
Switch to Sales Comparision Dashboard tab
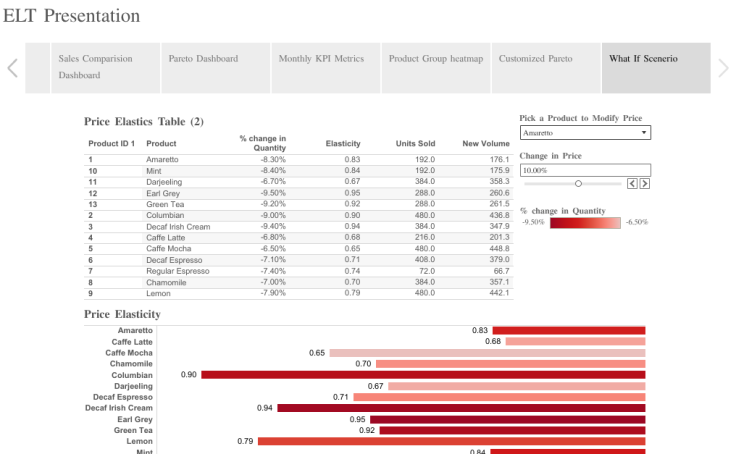pos(95,67)
